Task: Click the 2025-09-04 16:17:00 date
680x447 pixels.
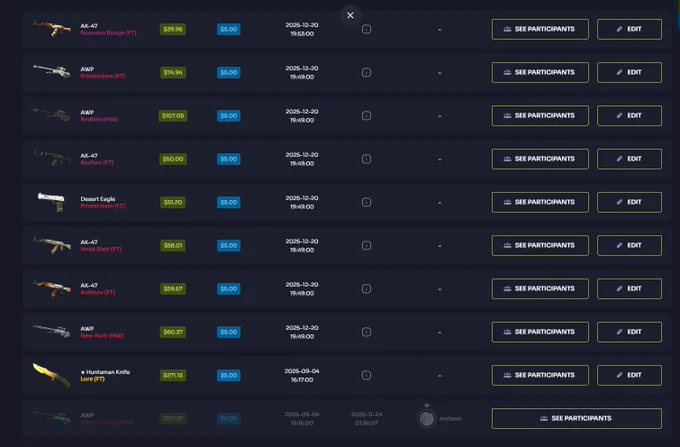Action: (x=302, y=375)
